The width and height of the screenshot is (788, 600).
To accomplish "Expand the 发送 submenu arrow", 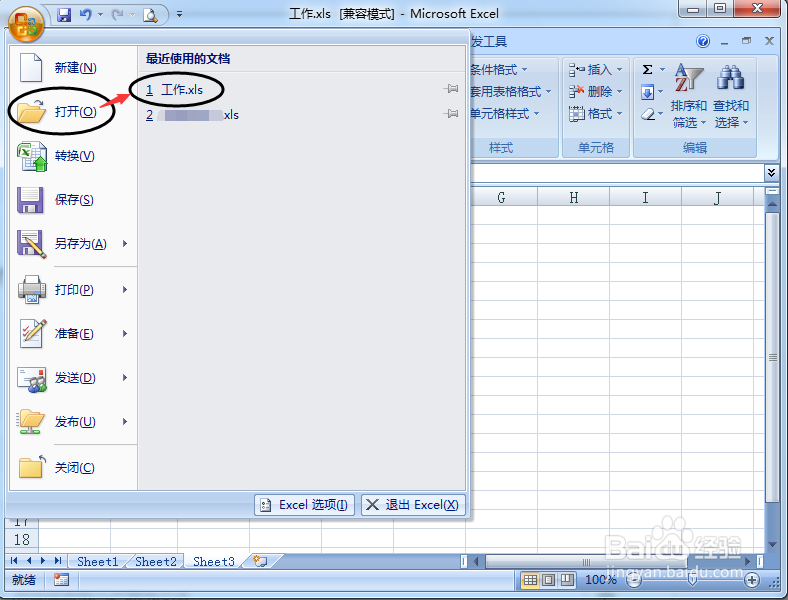I will tap(125, 378).
